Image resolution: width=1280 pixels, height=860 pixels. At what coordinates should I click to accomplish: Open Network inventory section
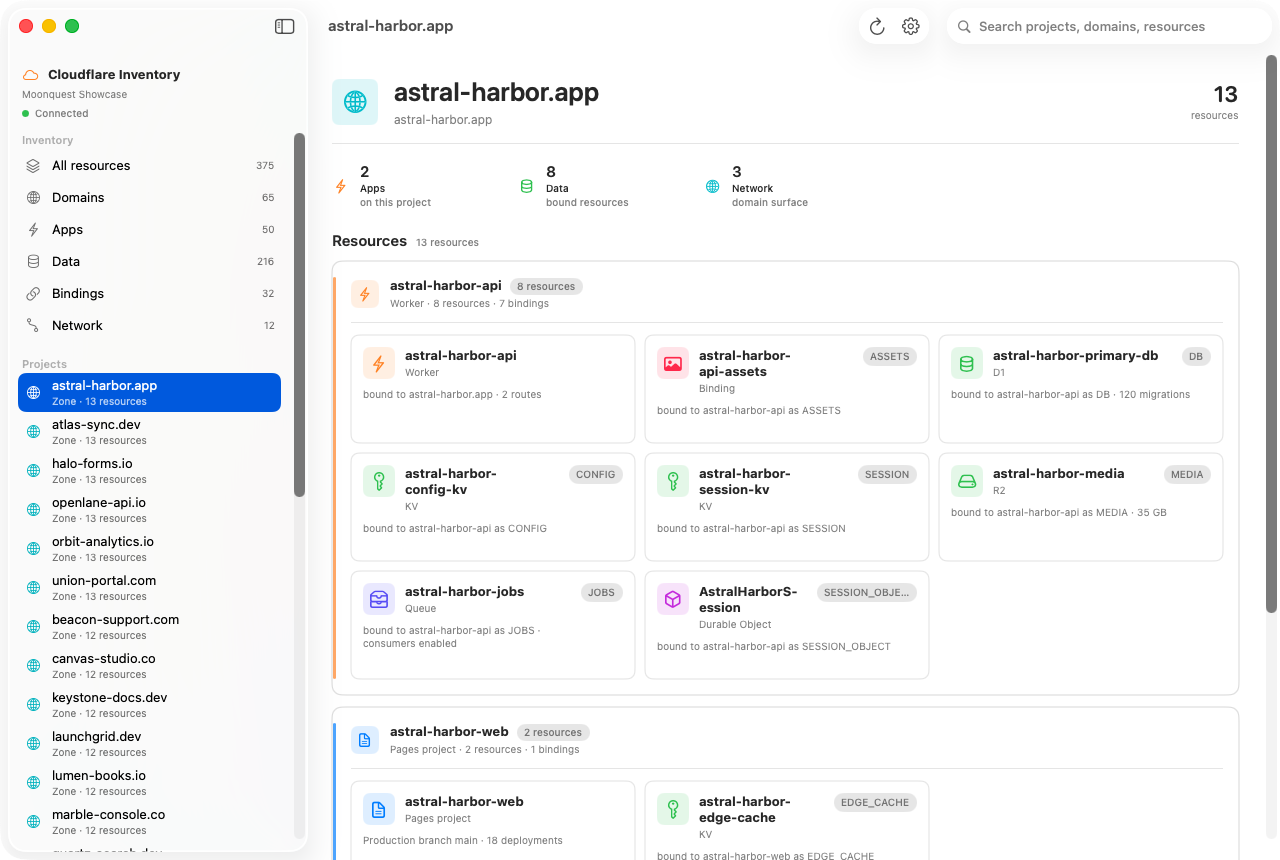point(150,326)
